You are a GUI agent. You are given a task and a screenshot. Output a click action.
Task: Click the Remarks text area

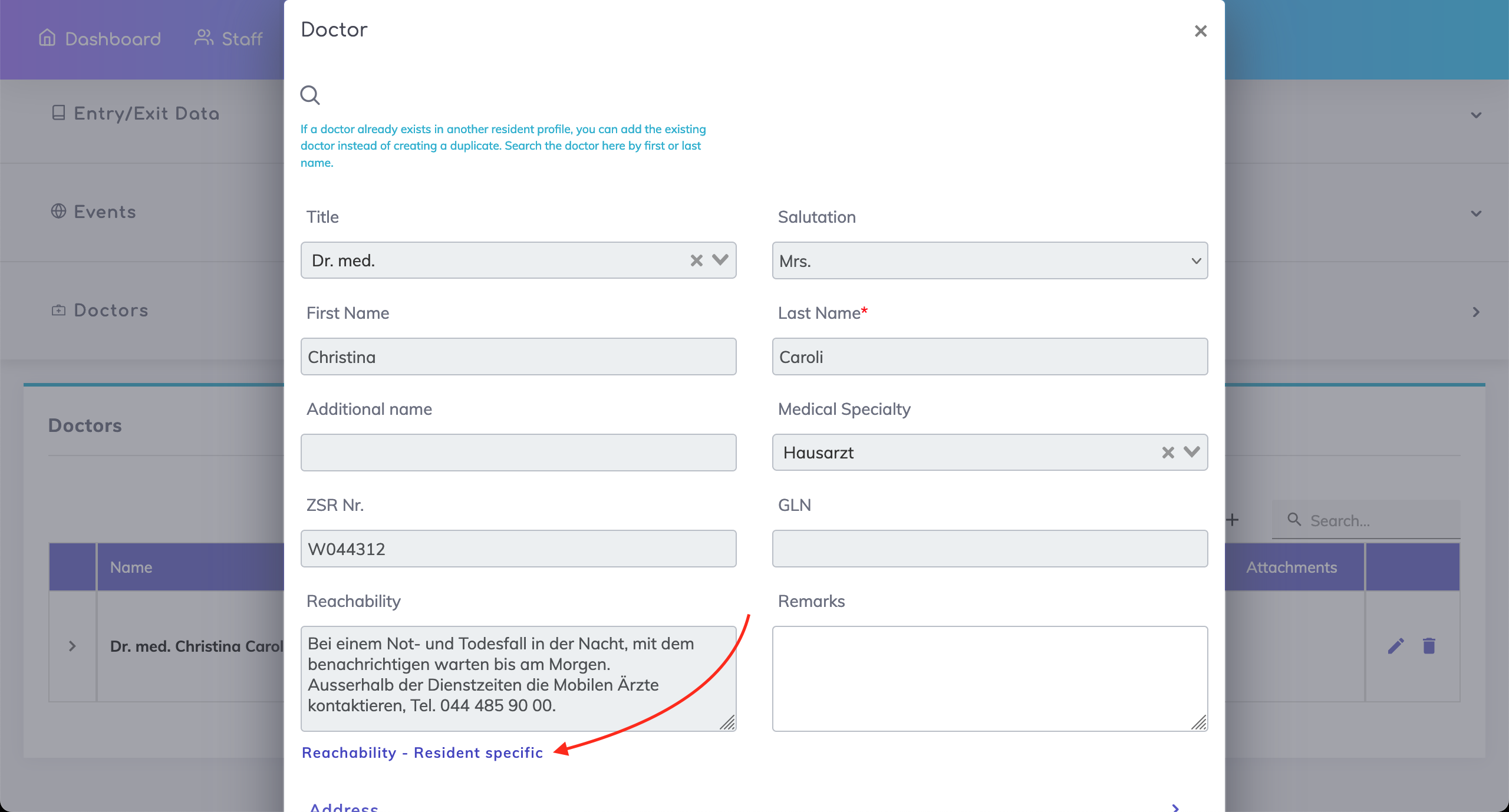[x=990, y=678]
